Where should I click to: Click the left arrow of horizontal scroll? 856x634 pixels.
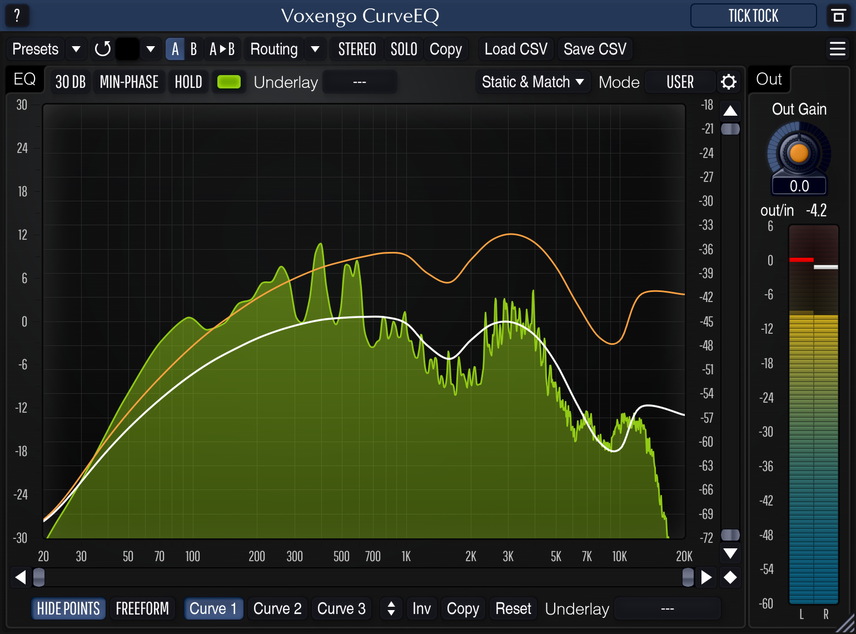coord(20,577)
